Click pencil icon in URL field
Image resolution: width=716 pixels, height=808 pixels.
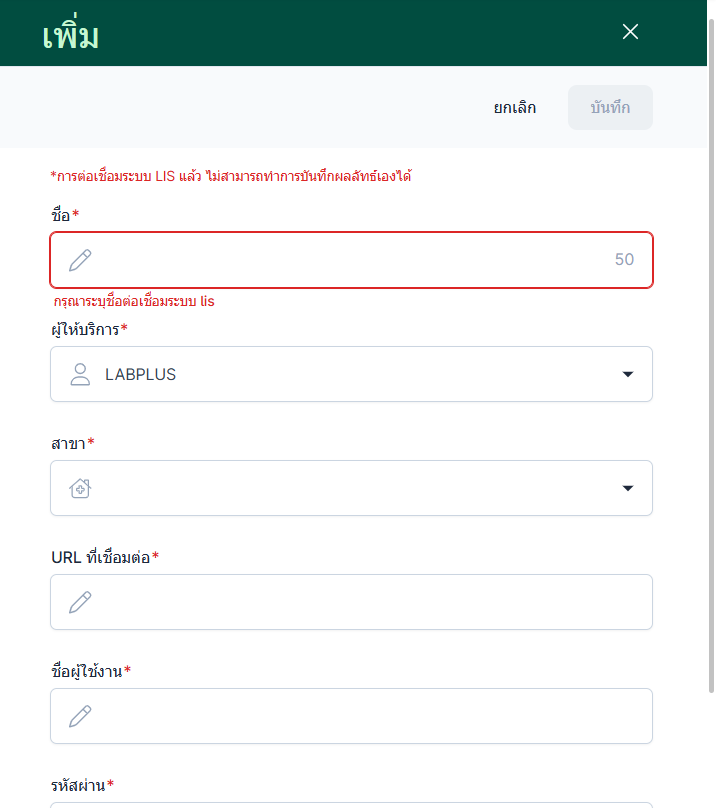tap(80, 602)
